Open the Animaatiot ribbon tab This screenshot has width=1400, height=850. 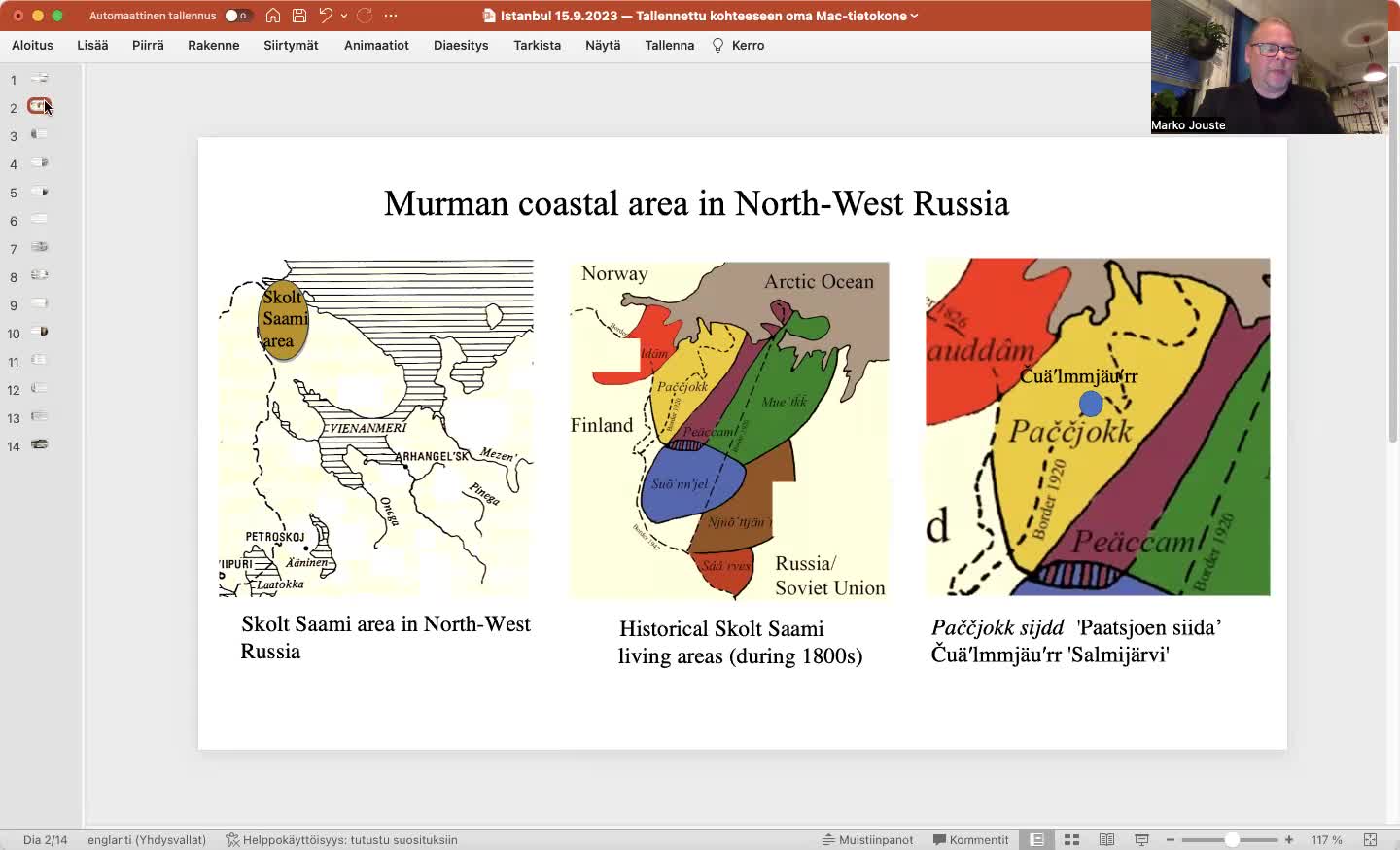pyautogui.click(x=376, y=45)
